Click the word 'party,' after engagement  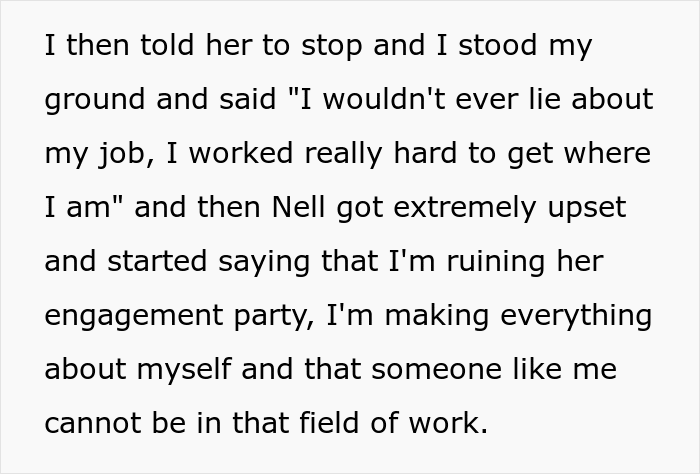pos(275,317)
